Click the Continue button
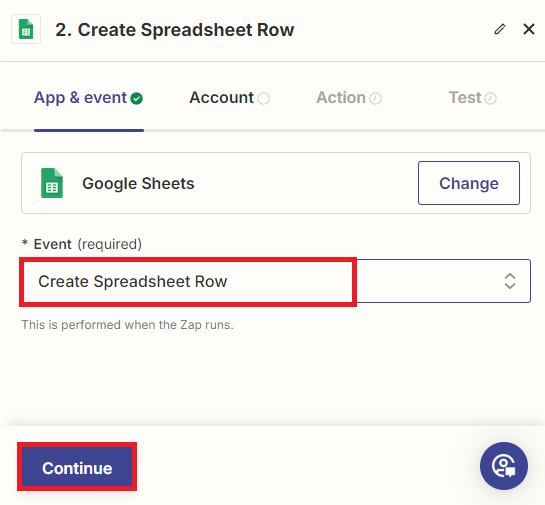Screen dimensions: 545x505 [77, 466]
